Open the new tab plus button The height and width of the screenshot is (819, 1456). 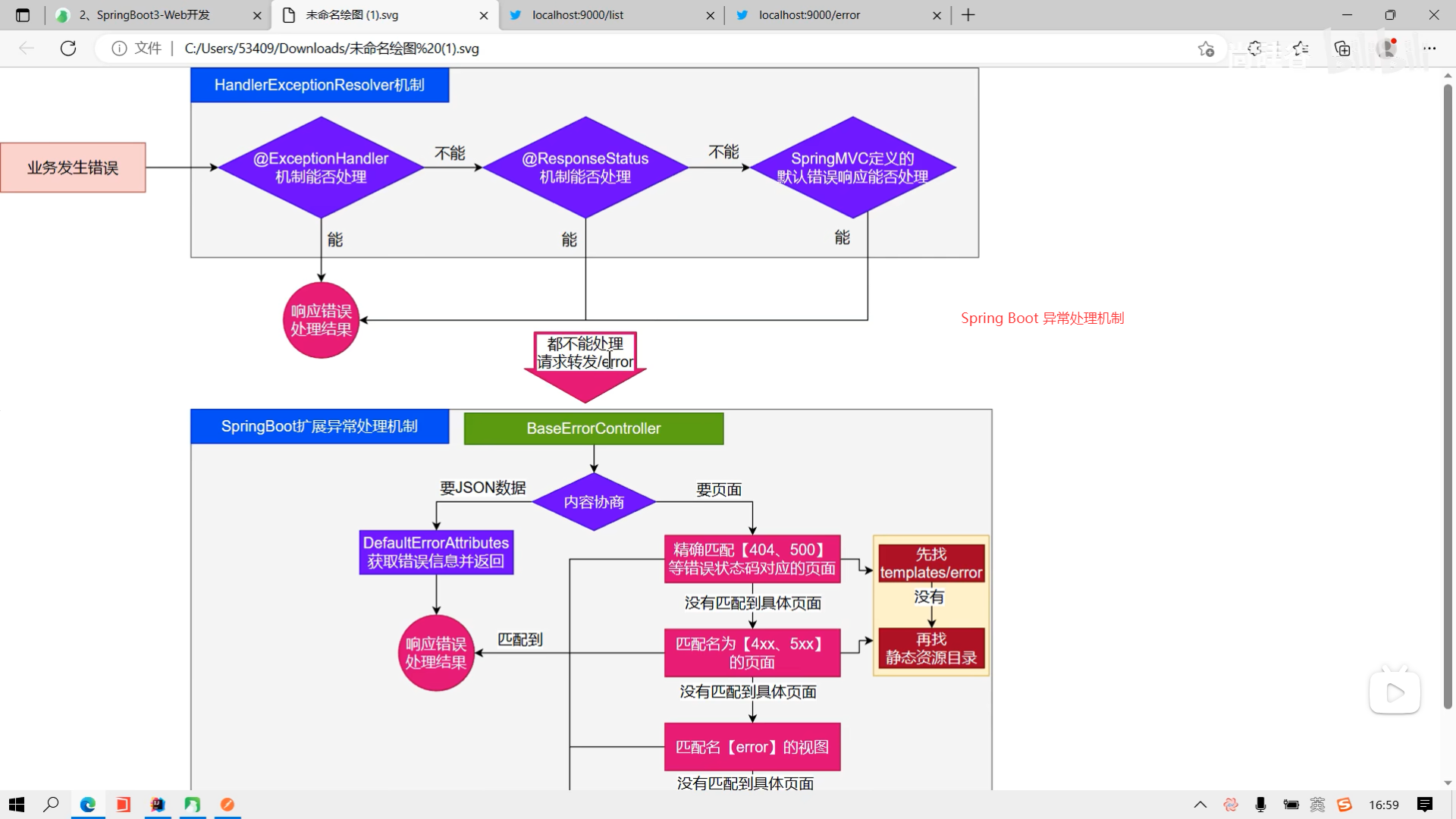[x=968, y=15]
